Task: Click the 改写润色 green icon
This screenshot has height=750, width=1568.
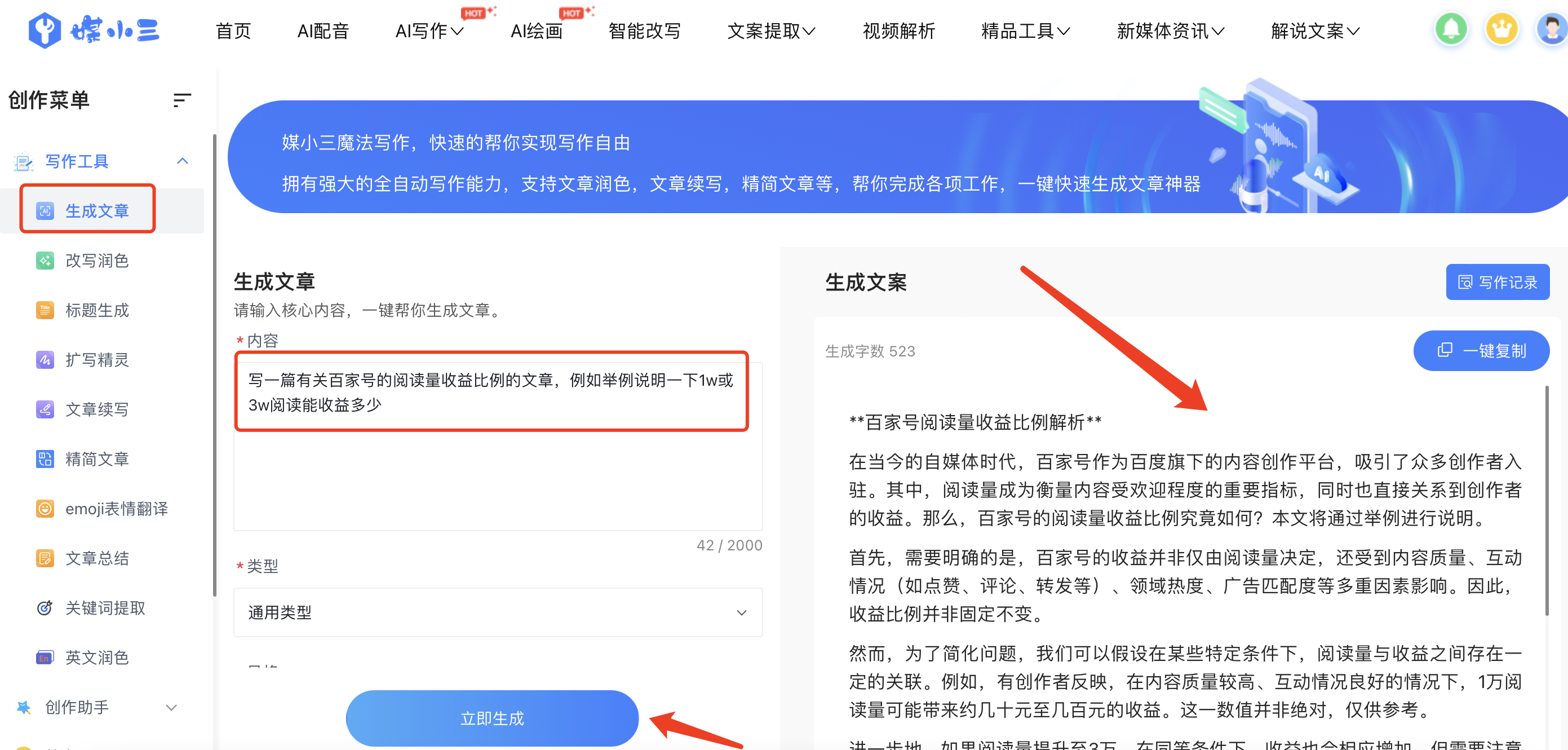Action: click(45, 261)
